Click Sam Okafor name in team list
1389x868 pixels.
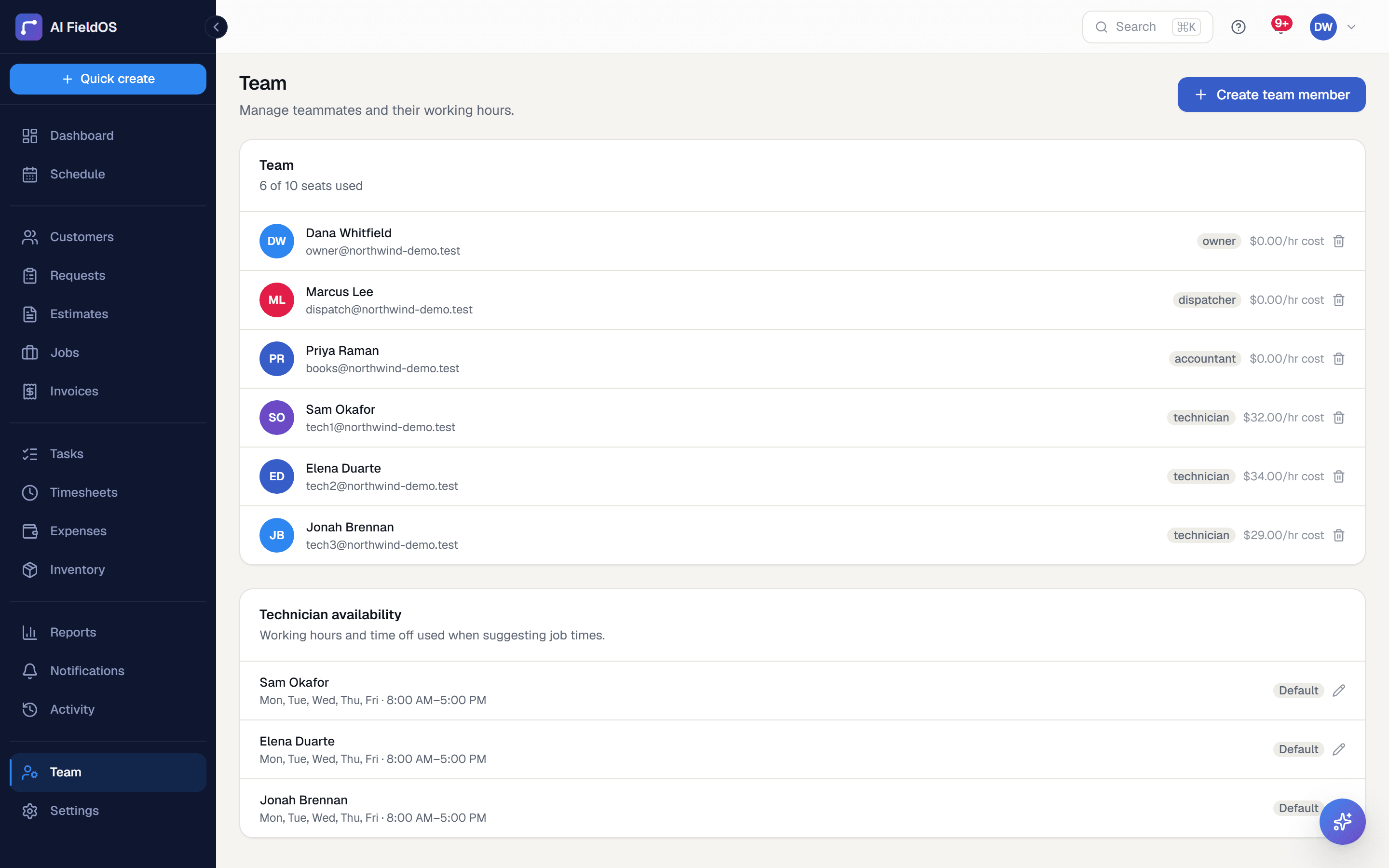tap(340, 409)
